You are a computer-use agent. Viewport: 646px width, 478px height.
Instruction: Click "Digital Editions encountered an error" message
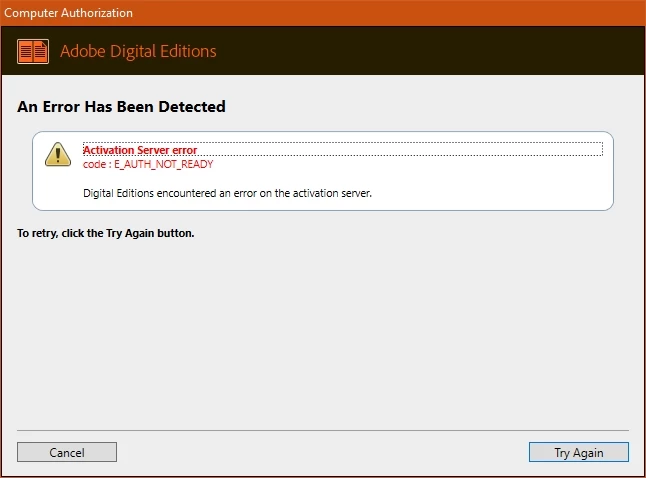tap(227, 193)
